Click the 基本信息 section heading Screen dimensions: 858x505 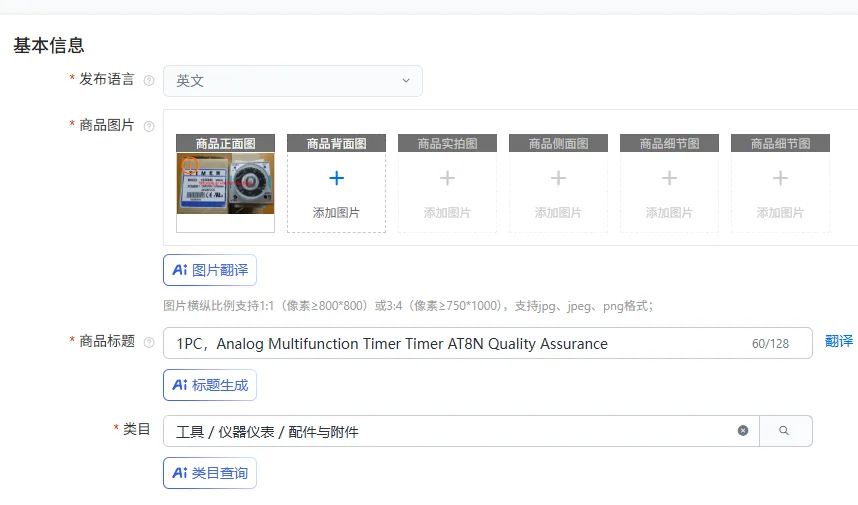[x=49, y=45]
